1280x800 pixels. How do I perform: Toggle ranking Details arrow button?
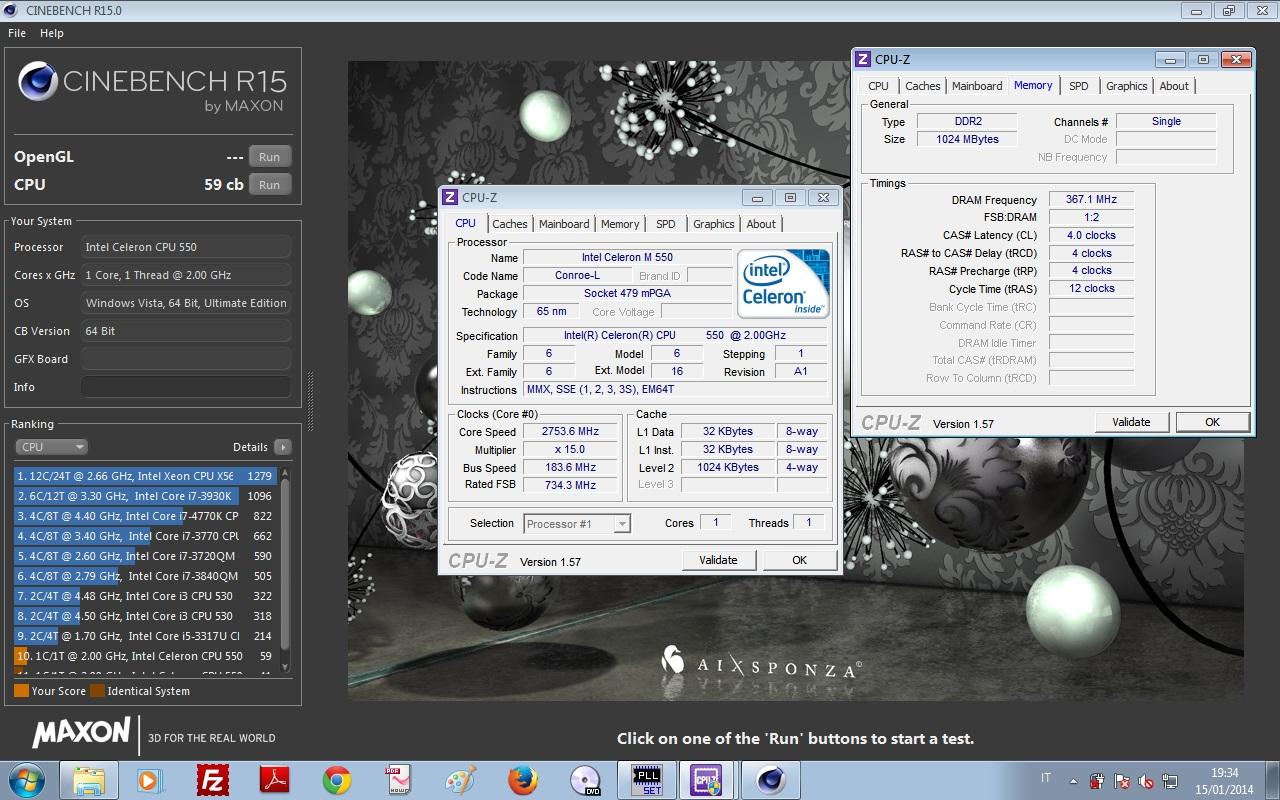(x=283, y=447)
